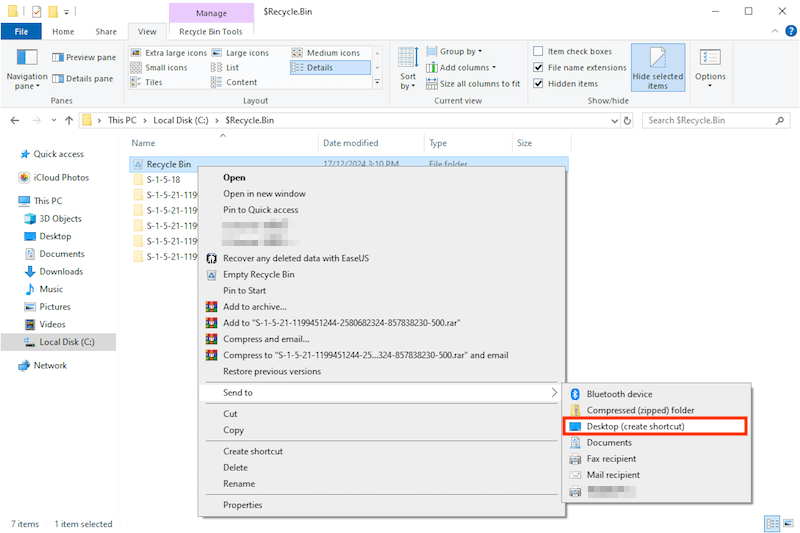Expand the Send to submenu
This screenshot has height=533, width=800.
coord(381,392)
